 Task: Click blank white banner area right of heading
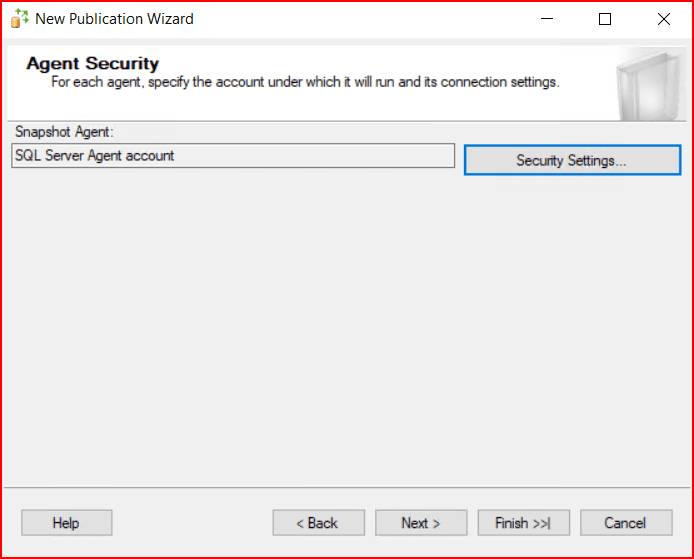point(400,62)
